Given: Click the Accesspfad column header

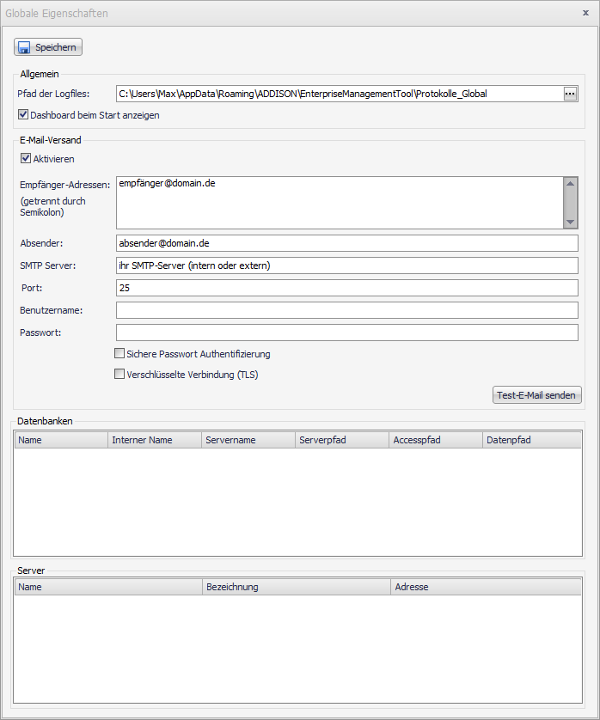Looking at the screenshot, I should pyautogui.click(x=436, y=440).
